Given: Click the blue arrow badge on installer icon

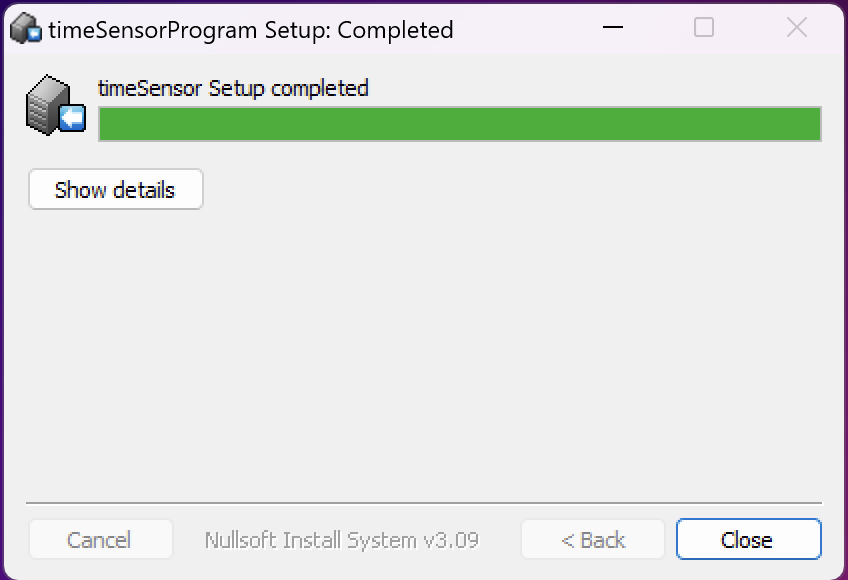Looking at the screenshot, I should click(72, 118).
